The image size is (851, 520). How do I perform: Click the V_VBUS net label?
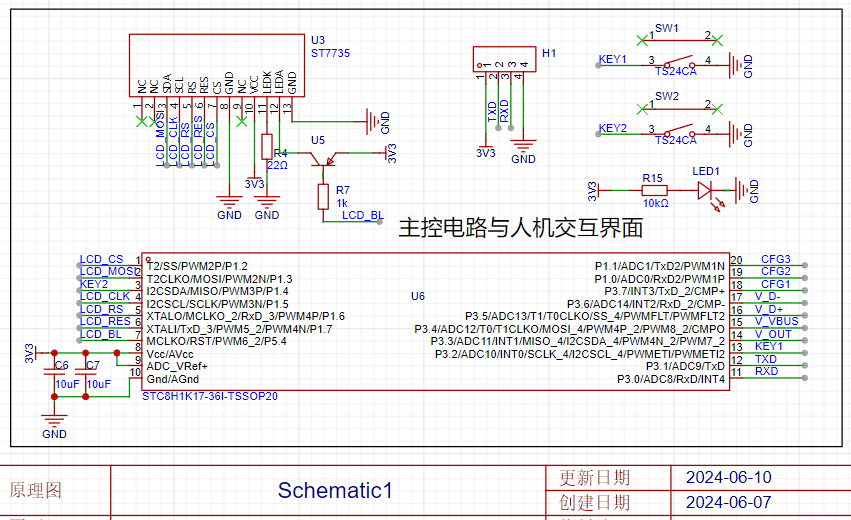777,321
